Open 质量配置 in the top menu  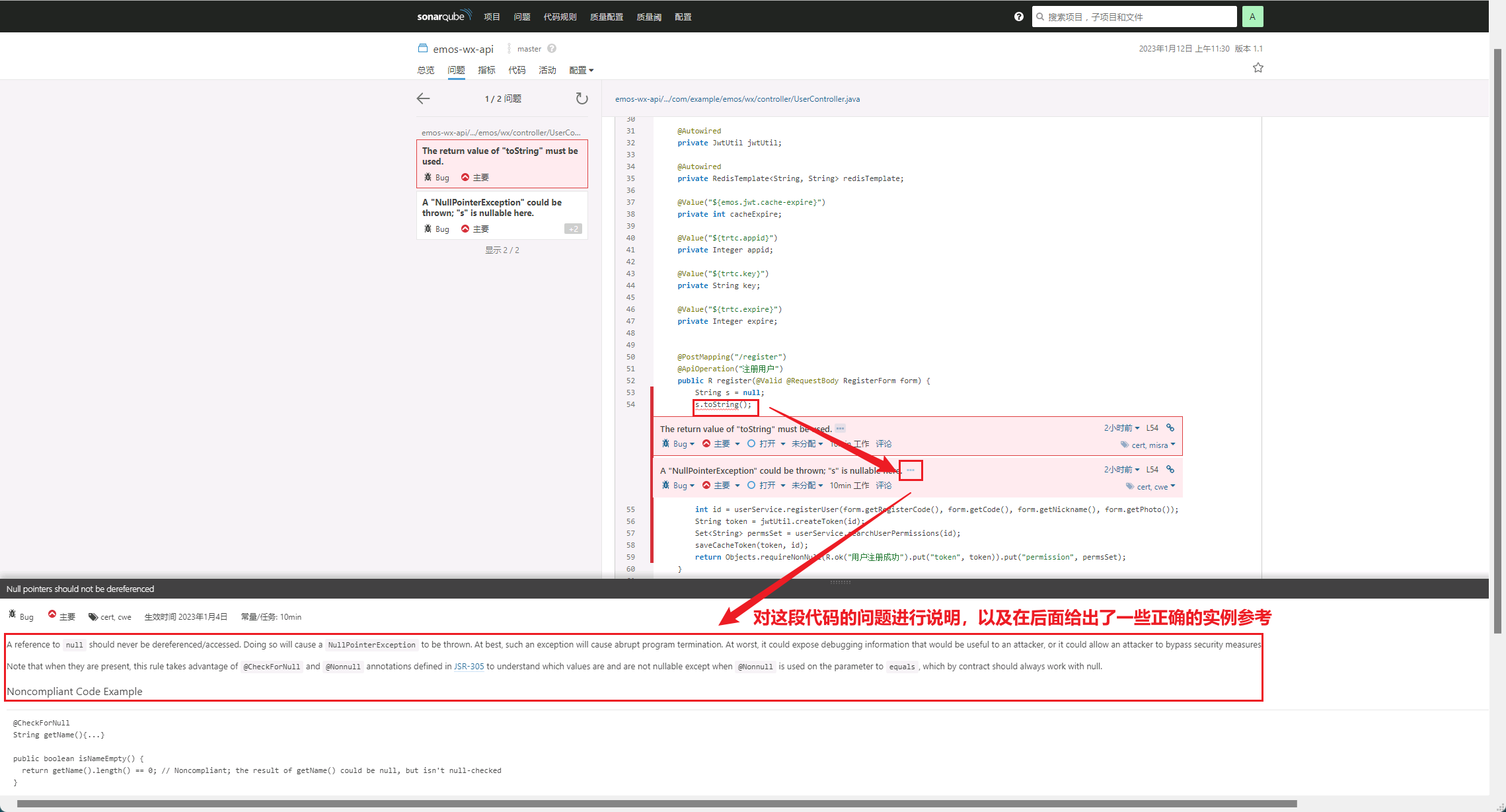tap(607, 17)
